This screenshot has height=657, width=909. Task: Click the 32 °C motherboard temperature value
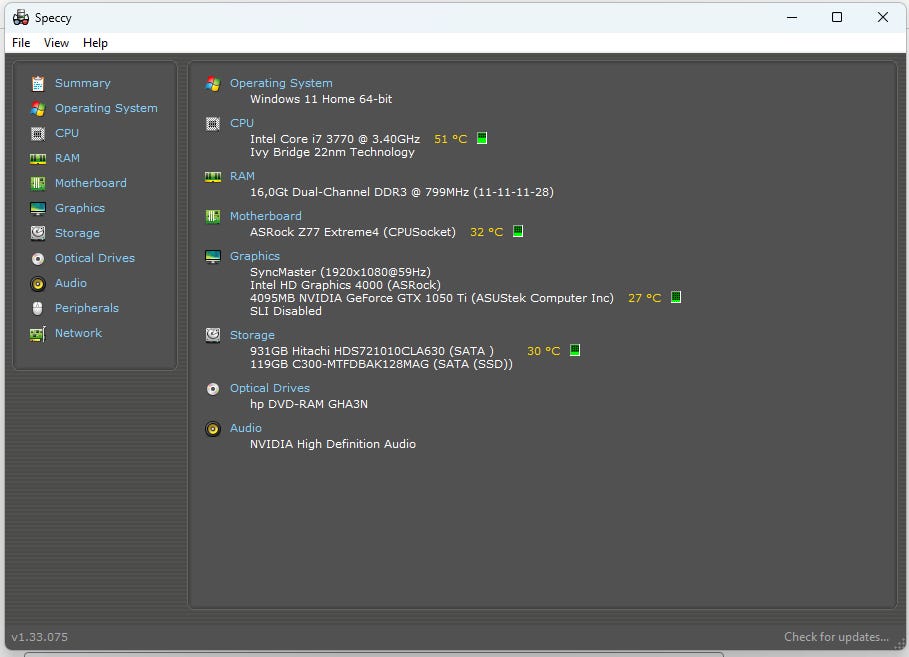coord(486,232)
